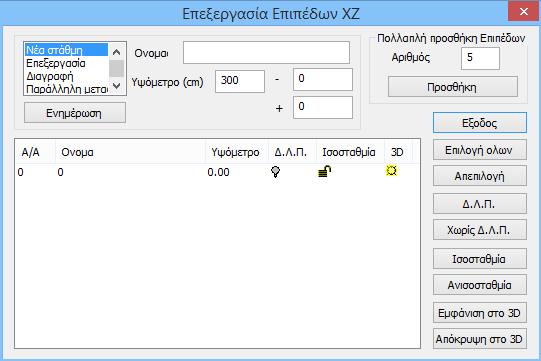Click the Υψόμετρο column header
This screenshot has width=541, height=361.
tap(237, 152)
